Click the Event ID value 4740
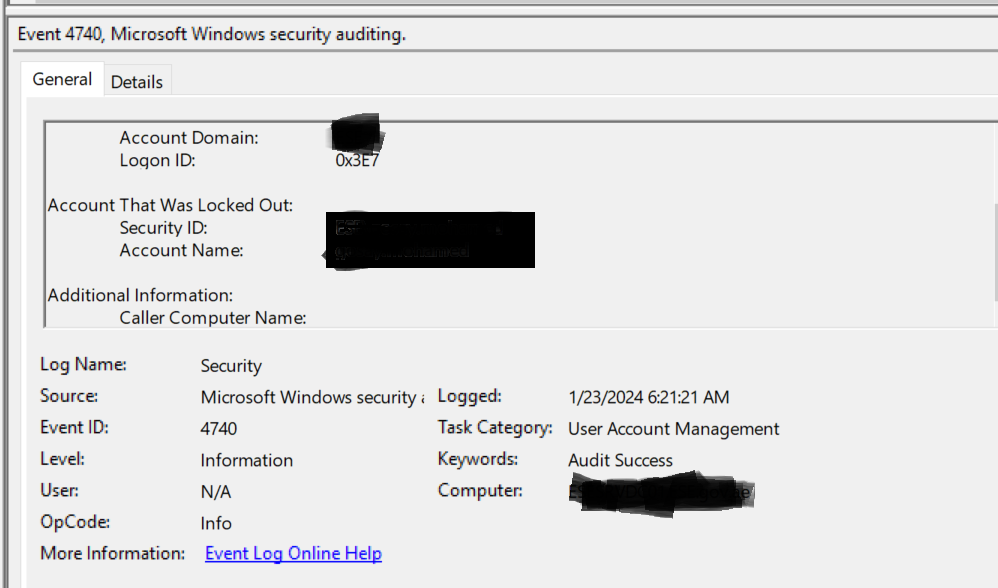 (219, 429)
